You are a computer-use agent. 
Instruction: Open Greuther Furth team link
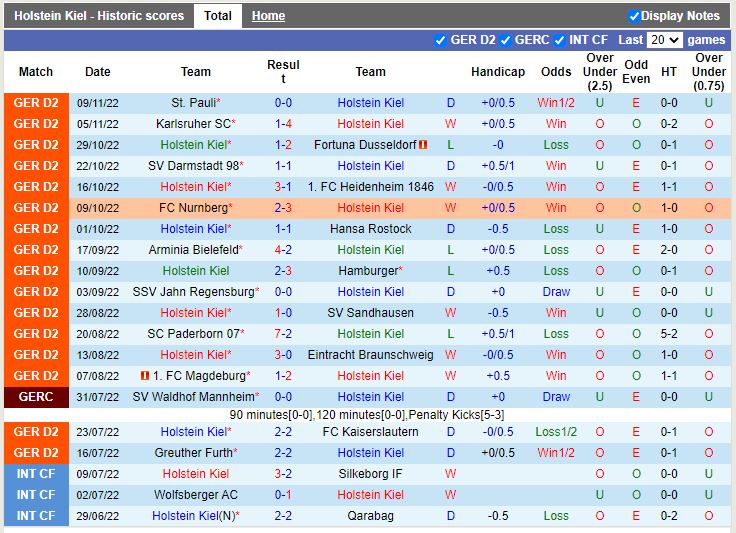(193, 453)
